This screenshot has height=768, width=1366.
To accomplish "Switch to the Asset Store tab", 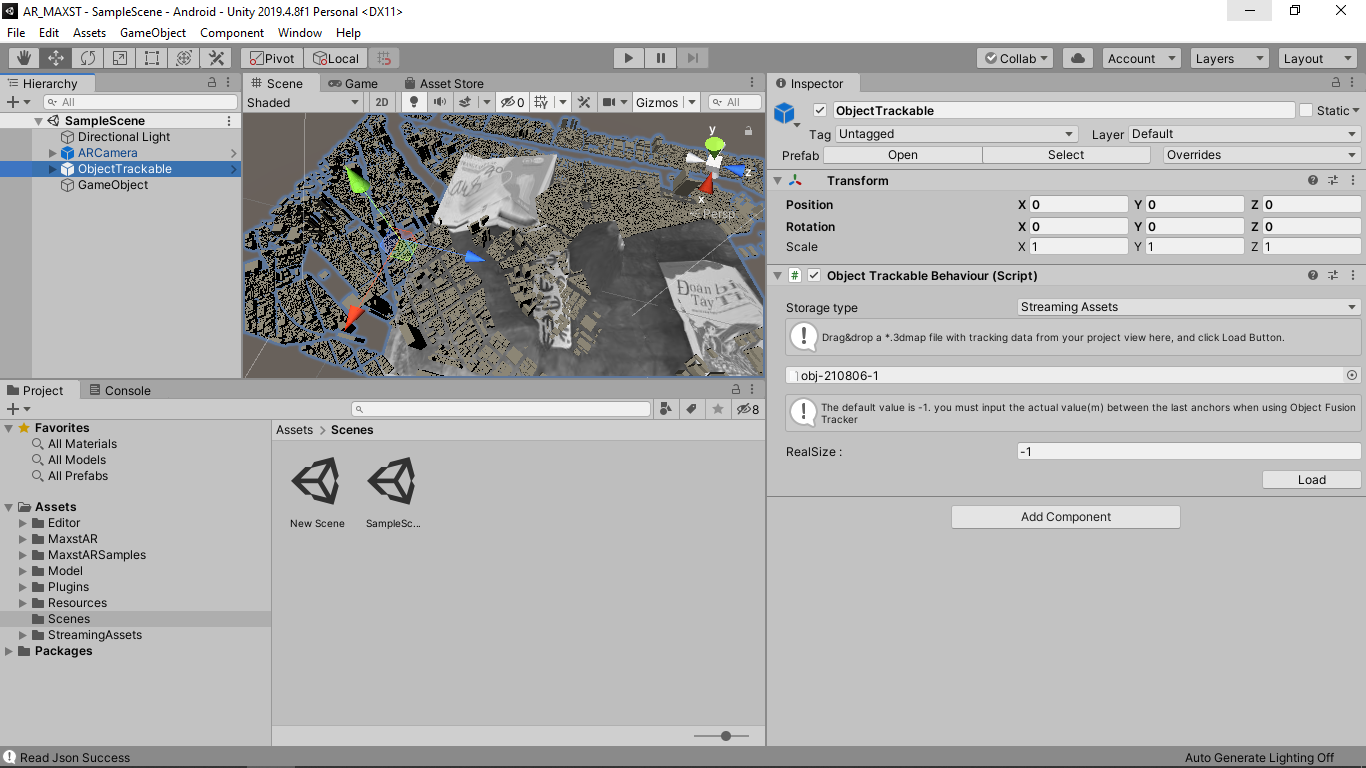I will pyautogui.click(x=443, y=83).
